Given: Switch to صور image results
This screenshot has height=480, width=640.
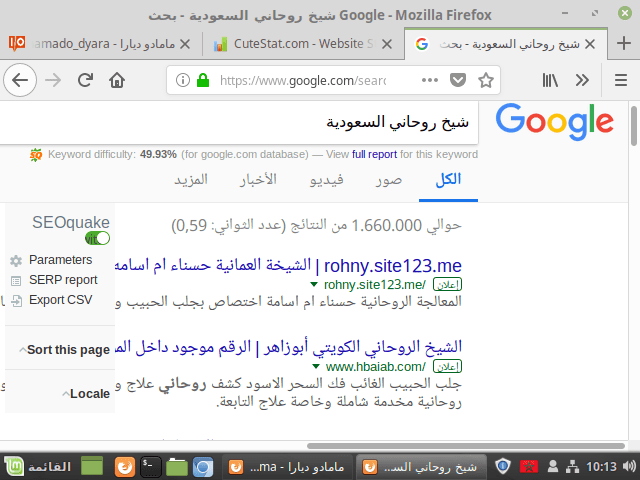Looking at the screenshot, I should (x=389, y=180).
